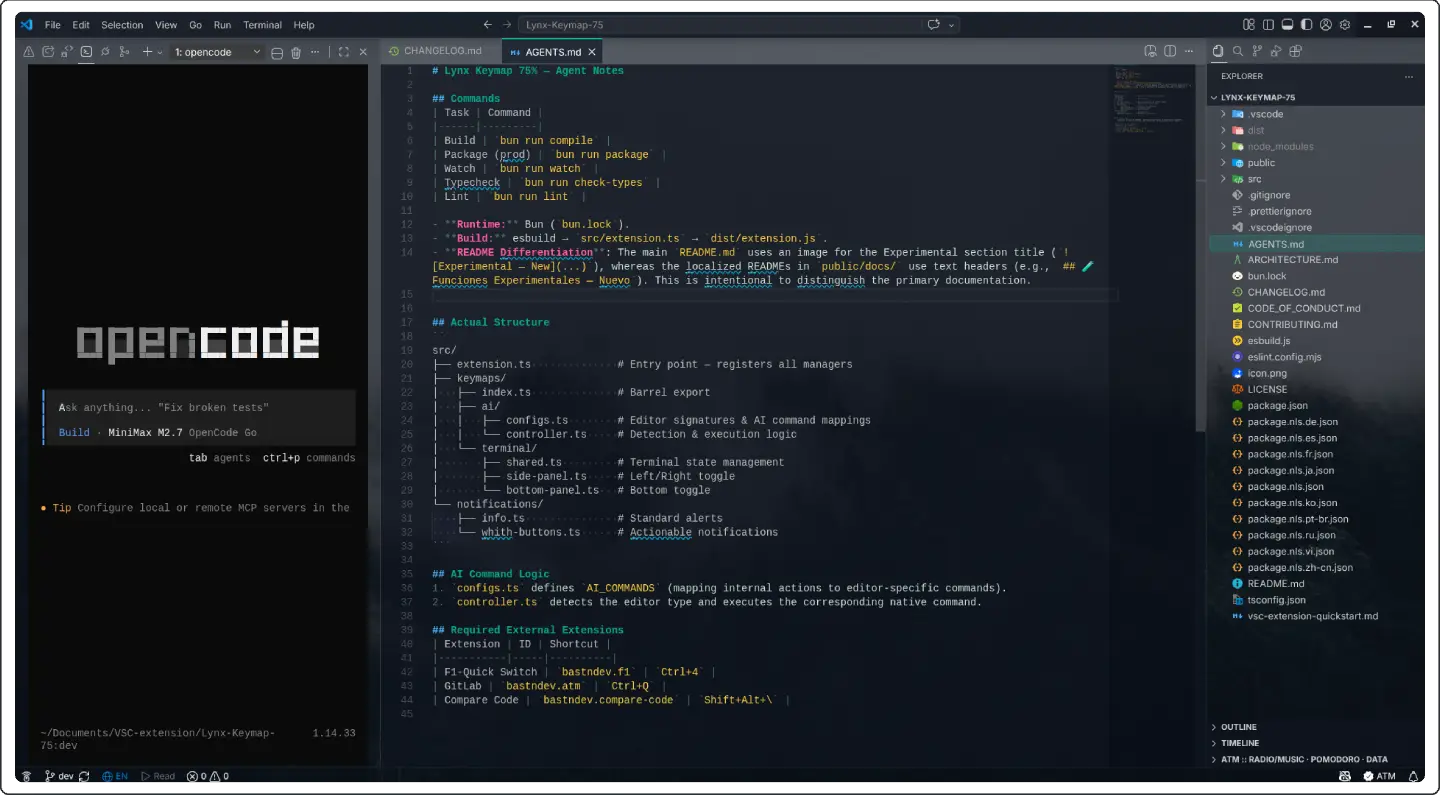The width and height of the screenshot is (1440, 795).
Task: Select the Terminal panel icon
Action: click(86, 52)
